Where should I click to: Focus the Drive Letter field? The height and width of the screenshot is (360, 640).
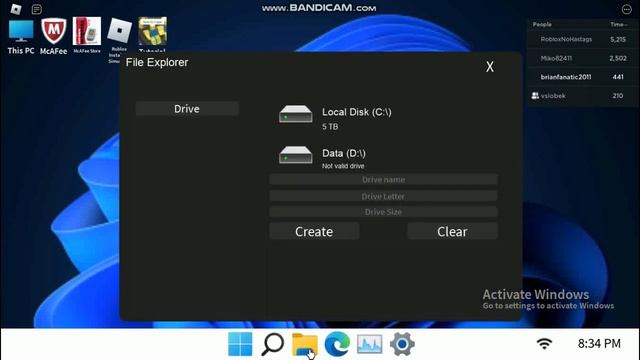point(383,196)
